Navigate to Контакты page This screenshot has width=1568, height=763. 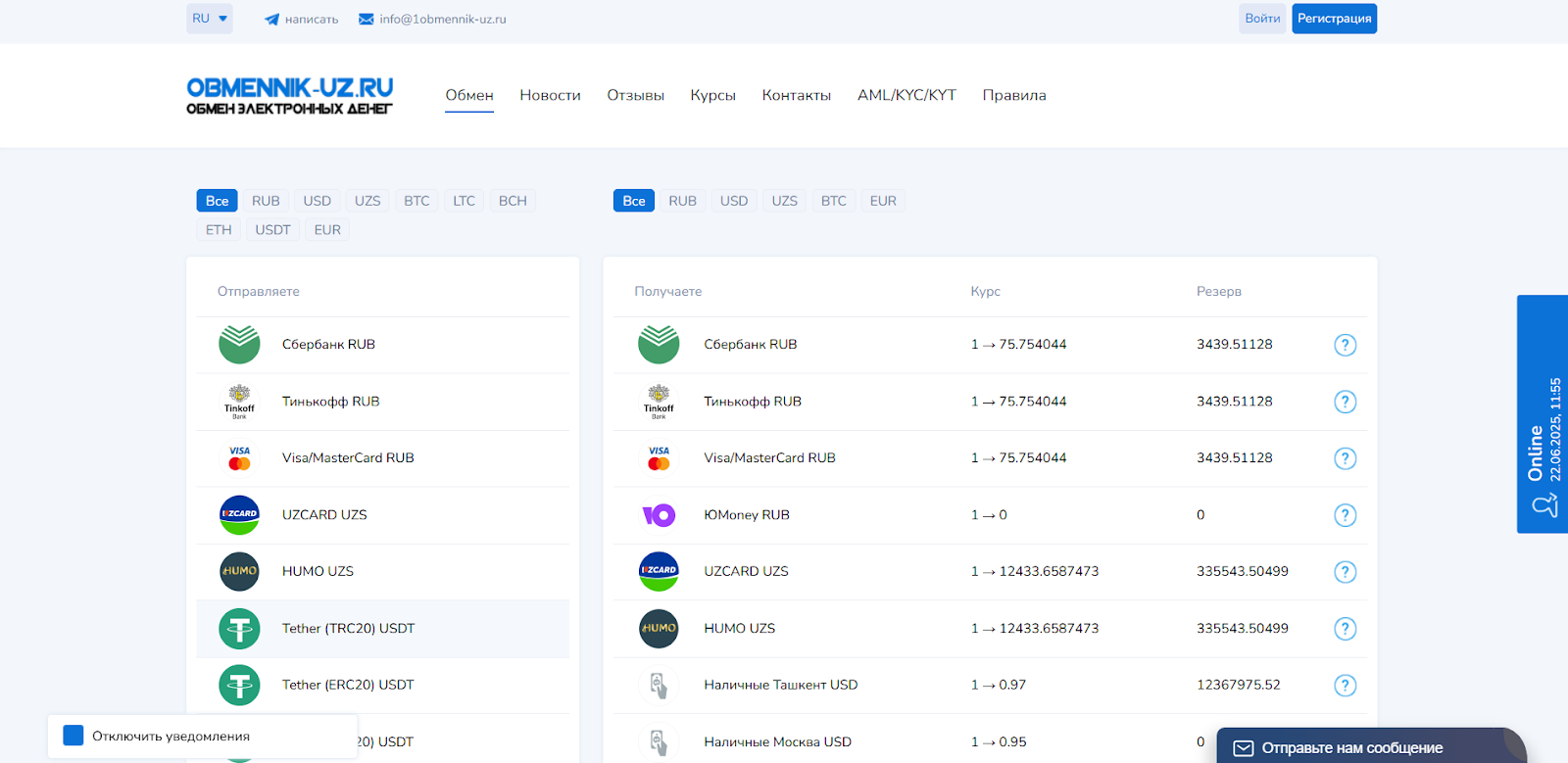click(797, 95)
